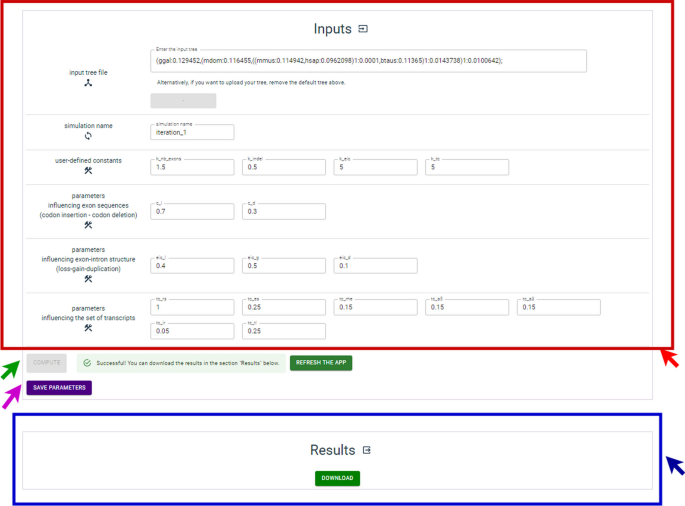Edit the c_d field showing 0.3
Screen dimensions: 685x506
tap(284, 211)
